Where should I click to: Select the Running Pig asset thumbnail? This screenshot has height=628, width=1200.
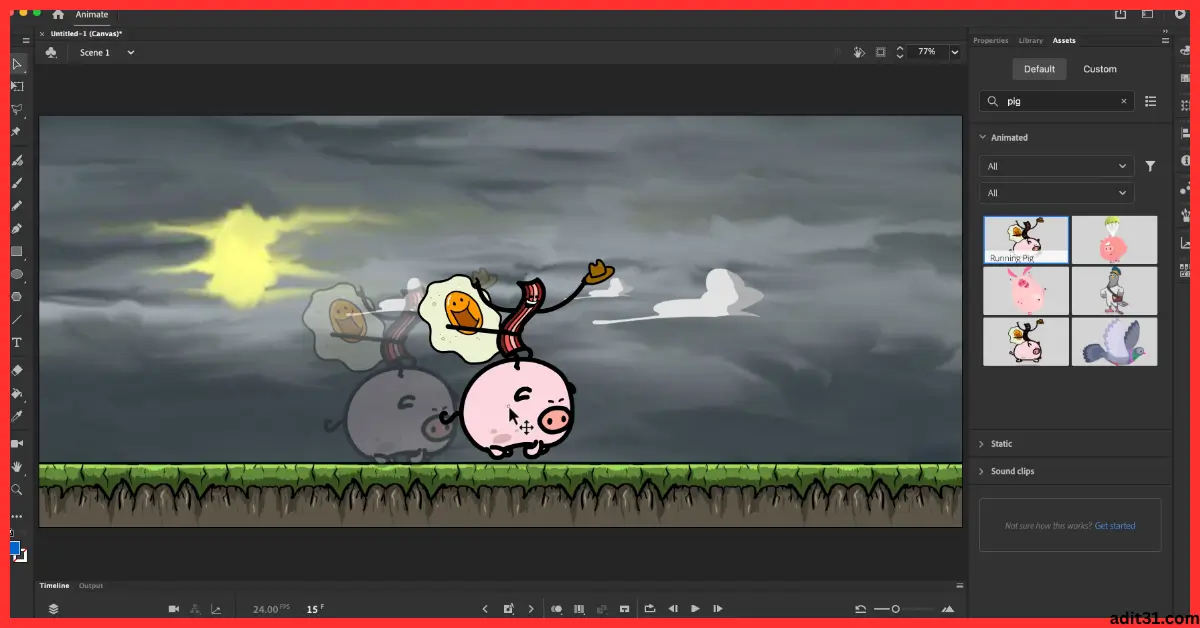pyautogui.click(x=1026, y=240)
